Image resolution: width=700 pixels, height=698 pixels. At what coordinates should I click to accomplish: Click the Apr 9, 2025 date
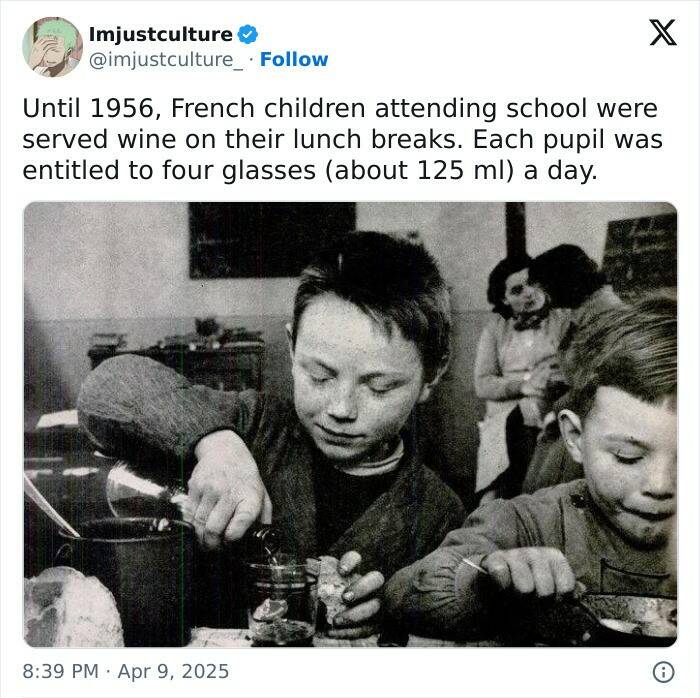click(173, 671)
